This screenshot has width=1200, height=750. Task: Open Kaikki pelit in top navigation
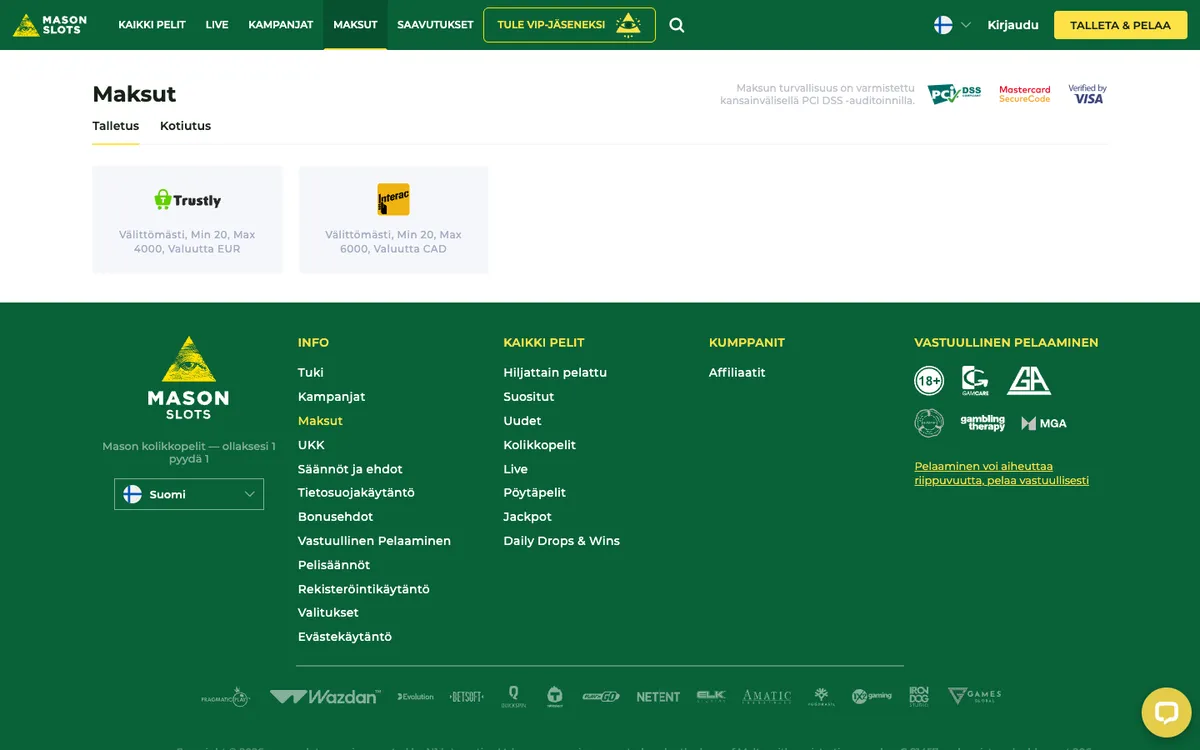(x=152, y=25)
